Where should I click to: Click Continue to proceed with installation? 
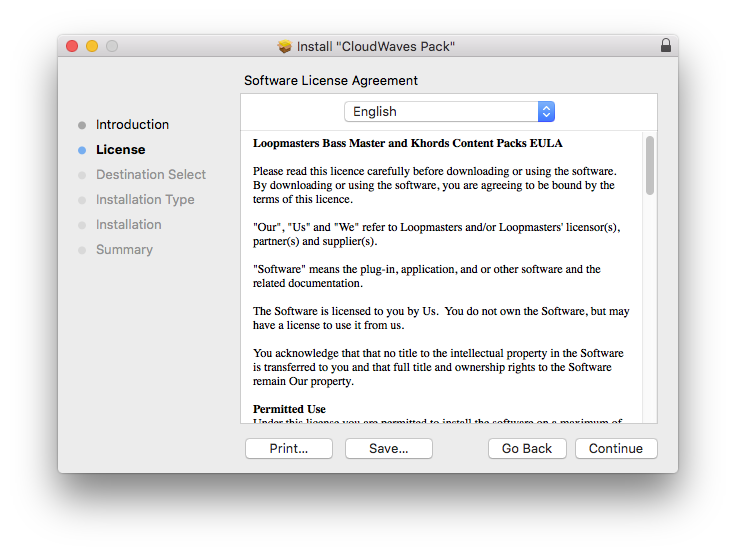[x=616, y=449]
